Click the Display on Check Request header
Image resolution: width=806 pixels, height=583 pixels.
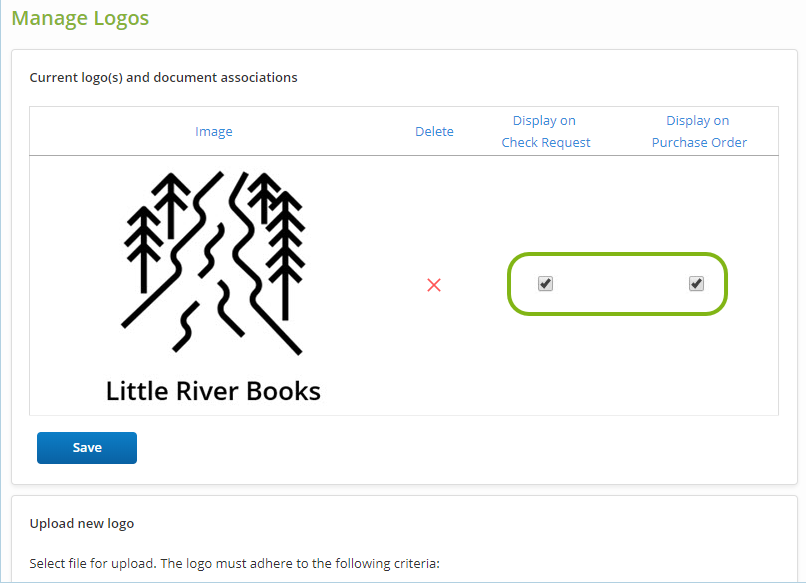pos(545,131)
